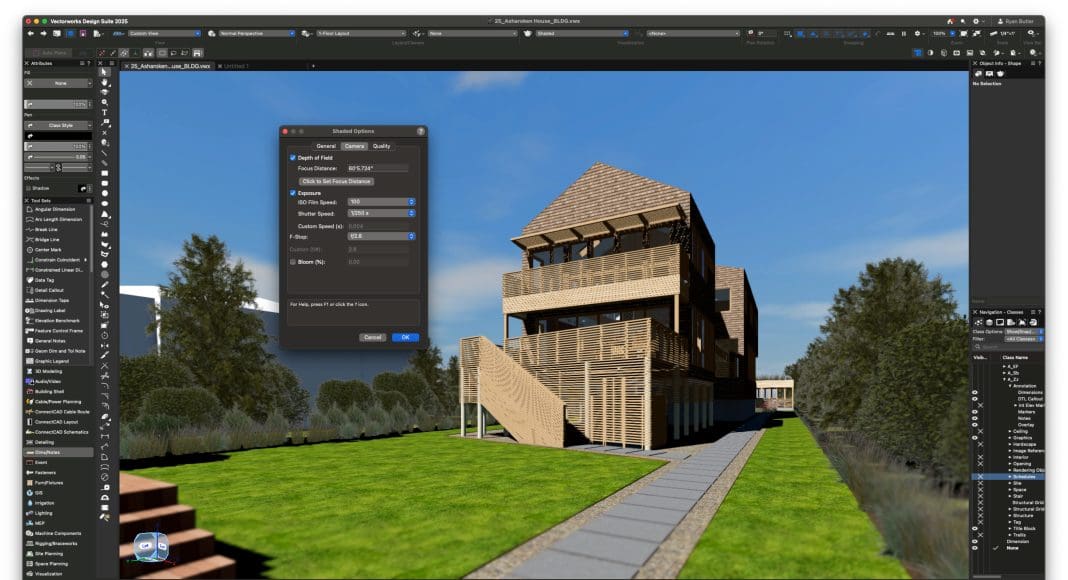Click the OK button
Viewport: 1068px width, 580px height.
pos(405,337)
